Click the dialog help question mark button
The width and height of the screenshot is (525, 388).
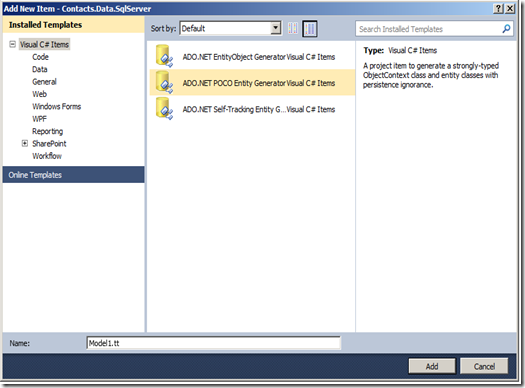498,8
